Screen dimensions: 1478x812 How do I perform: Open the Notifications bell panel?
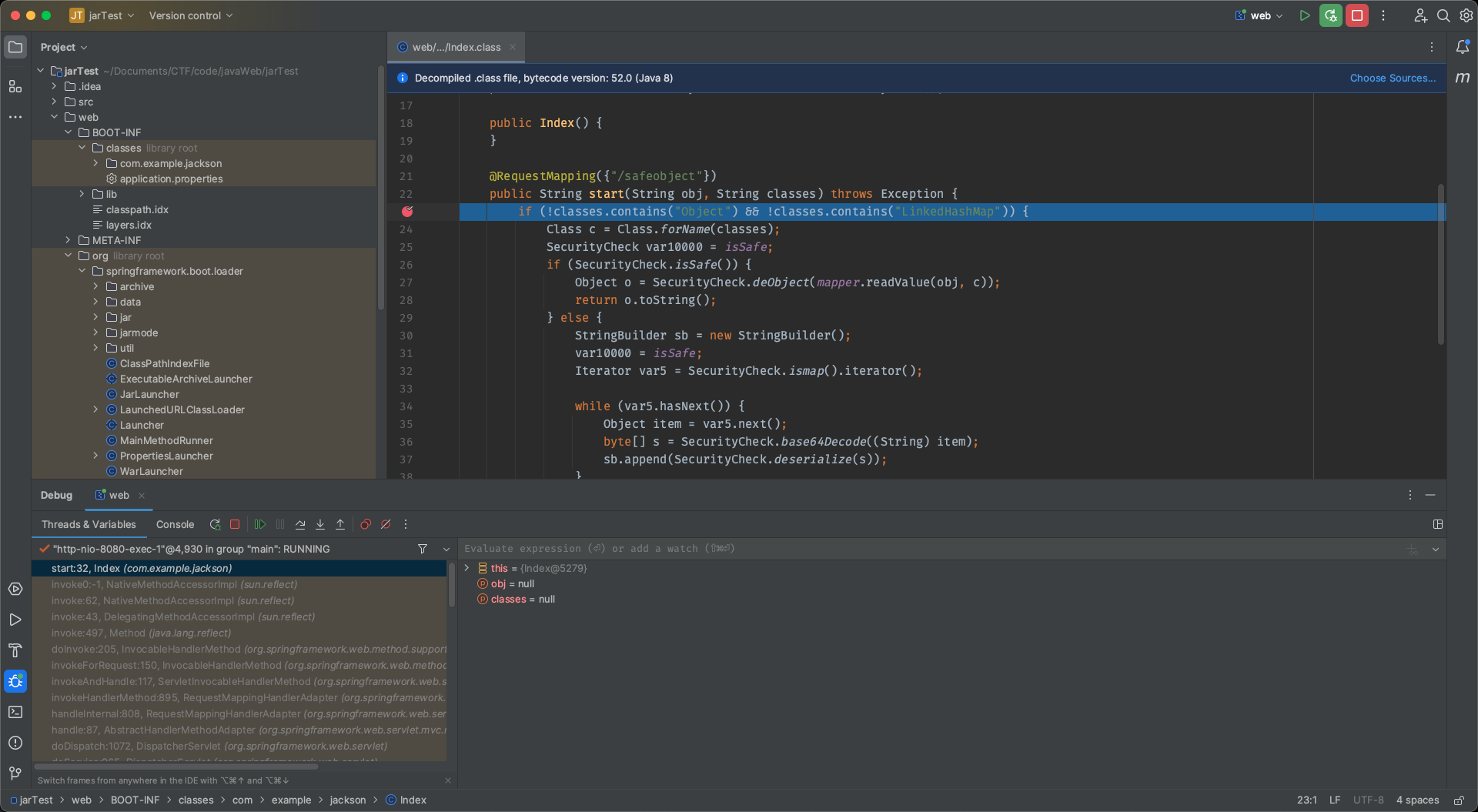[1462, 47]
